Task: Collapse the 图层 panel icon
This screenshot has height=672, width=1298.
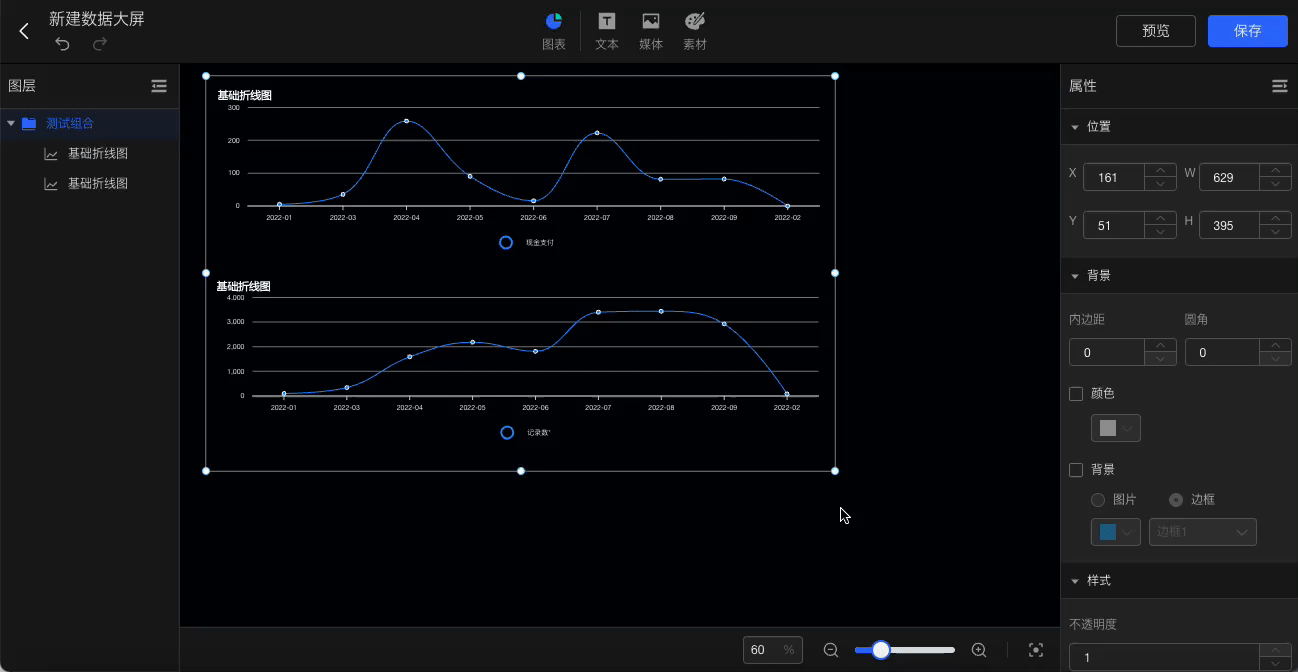Action: tap(159, 86)
